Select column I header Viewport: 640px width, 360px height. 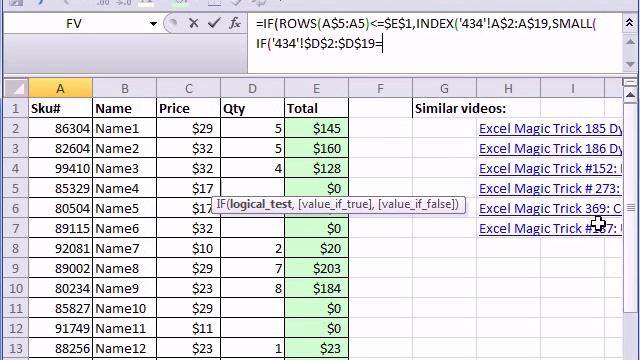pyautogui.click(x=572, y=88)
